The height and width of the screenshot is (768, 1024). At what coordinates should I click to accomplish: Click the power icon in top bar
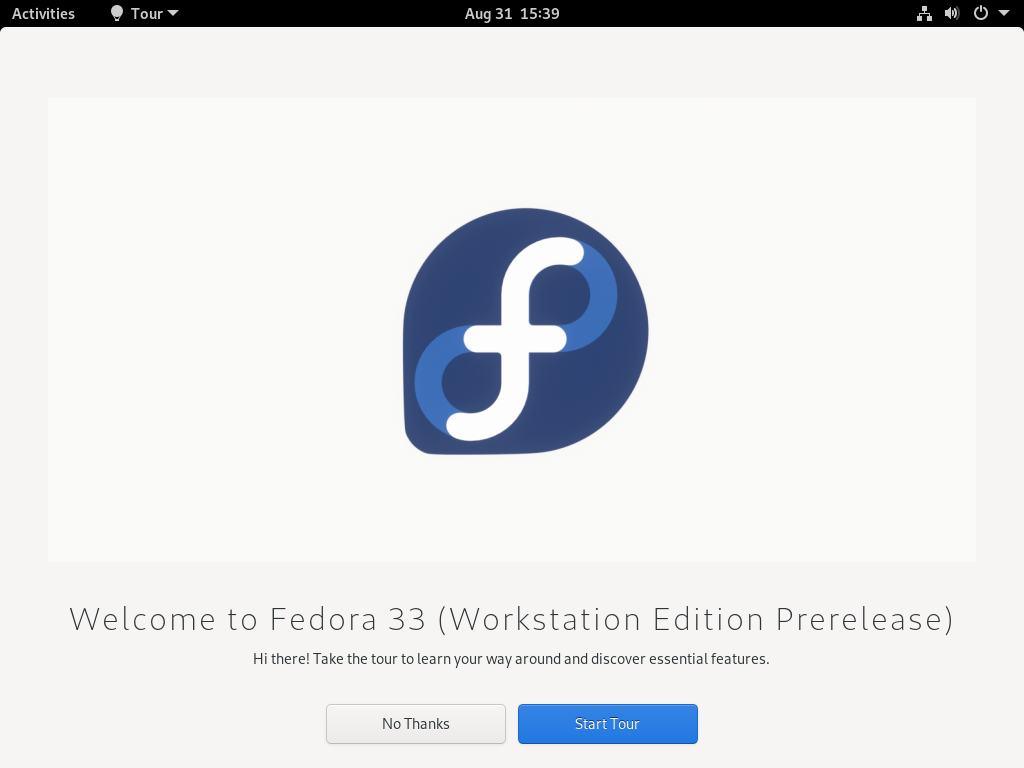click(x=981, y=14)
